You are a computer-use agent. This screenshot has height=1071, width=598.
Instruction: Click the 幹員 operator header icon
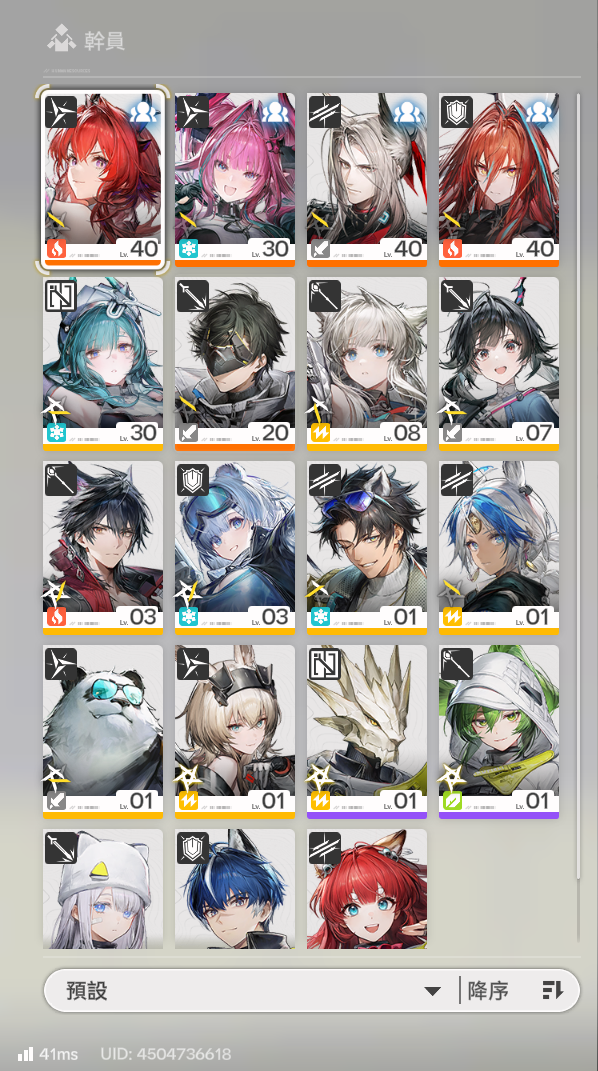coord(61,38)
